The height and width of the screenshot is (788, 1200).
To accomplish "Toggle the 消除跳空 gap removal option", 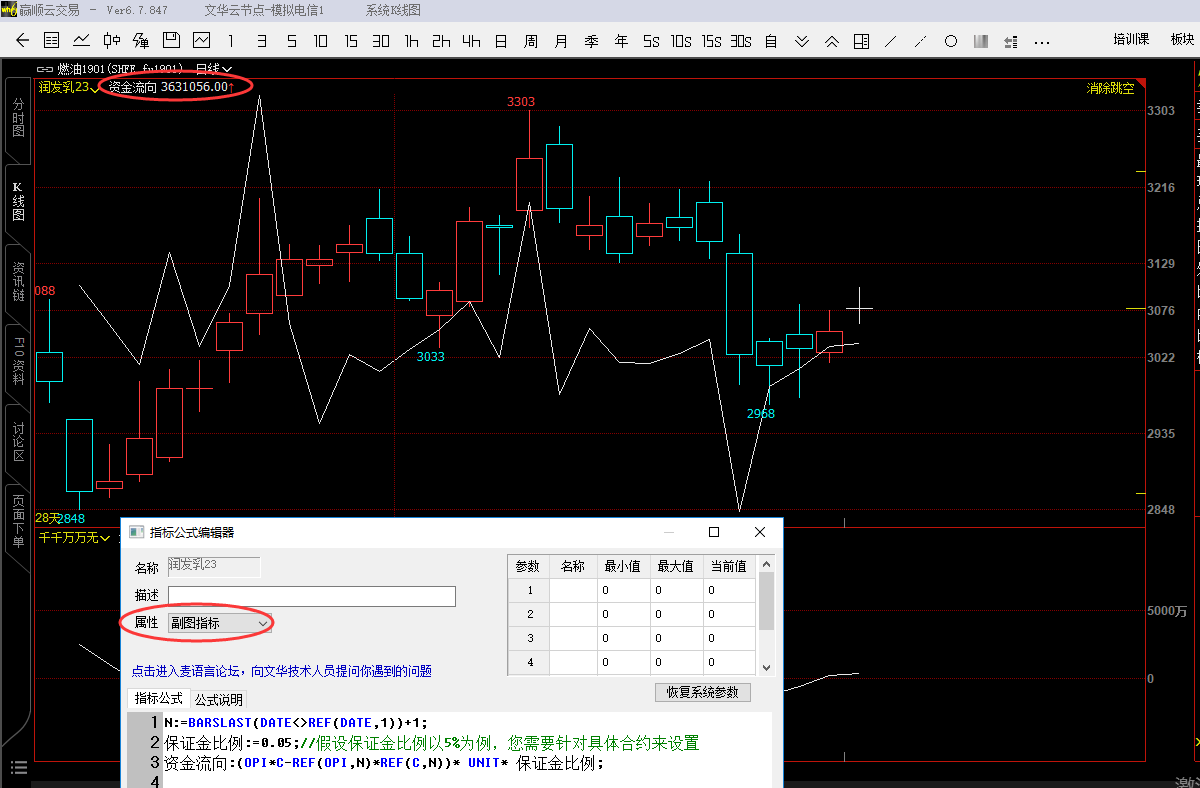I will coord(1110,88).
